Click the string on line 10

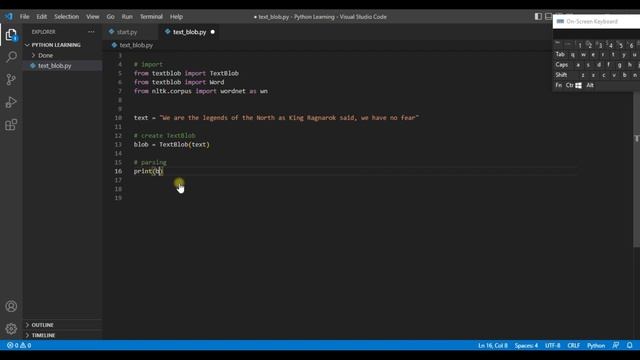click(x=289, y=118)
